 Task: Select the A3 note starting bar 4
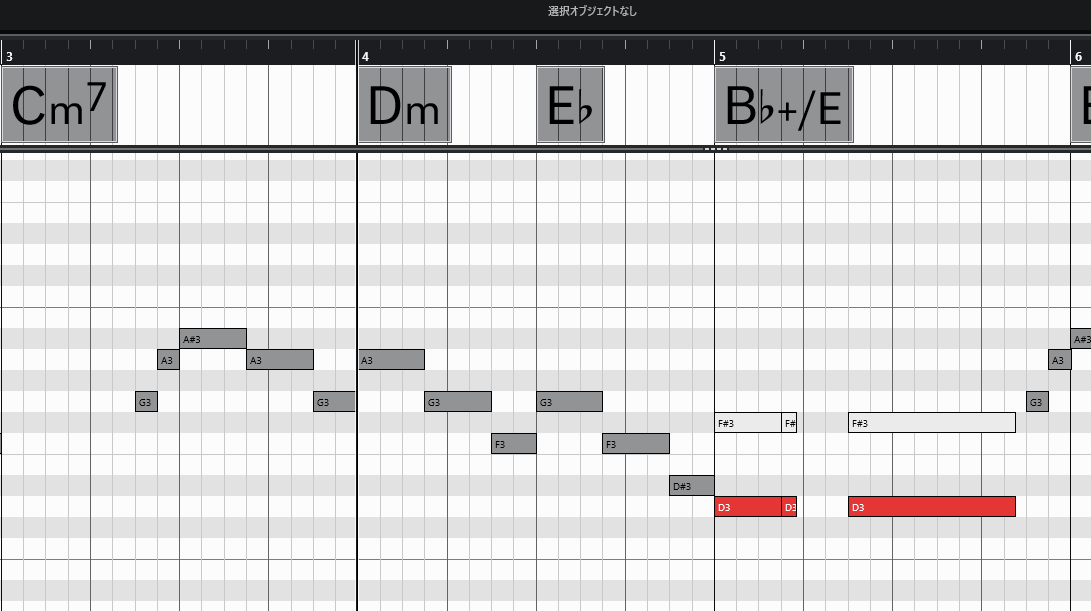point(391,360)
